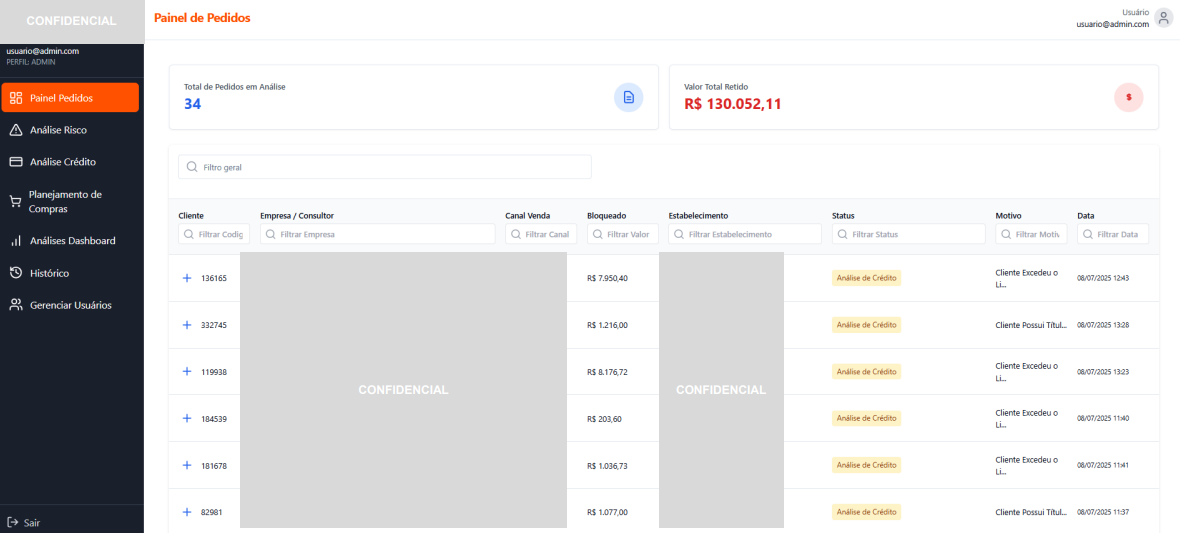1180x533 pixels.
Task: Expand row for cliente 332745
Action: click(187, 325)
